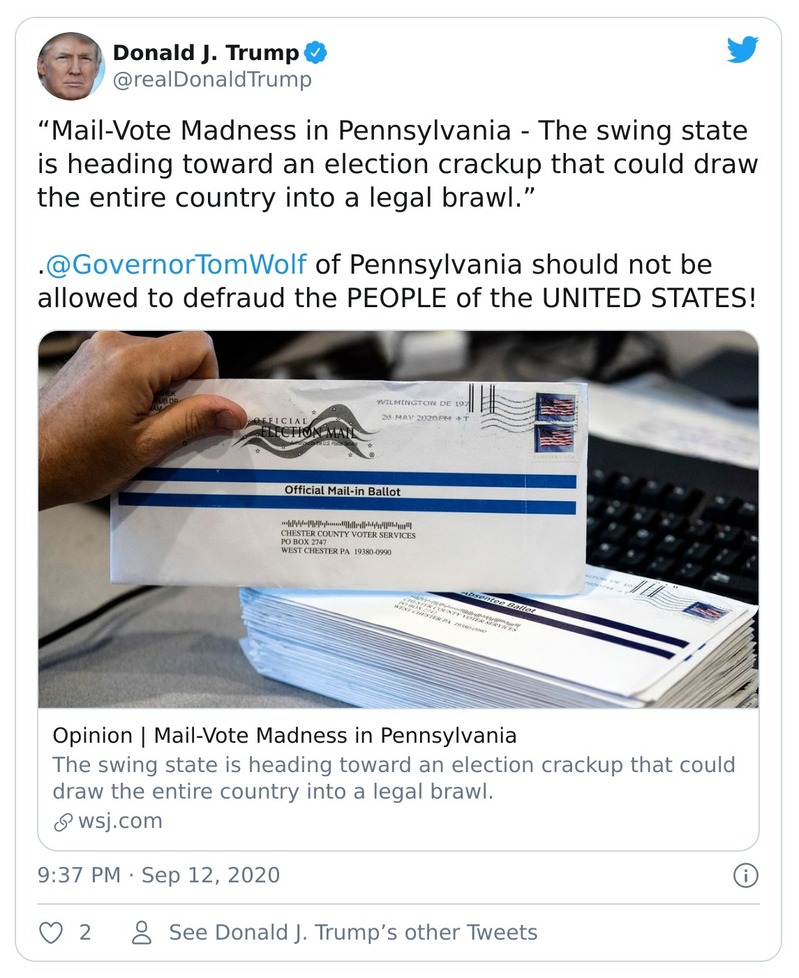
Task: Open the wsj.com domain link
Action: coord(119,821)
